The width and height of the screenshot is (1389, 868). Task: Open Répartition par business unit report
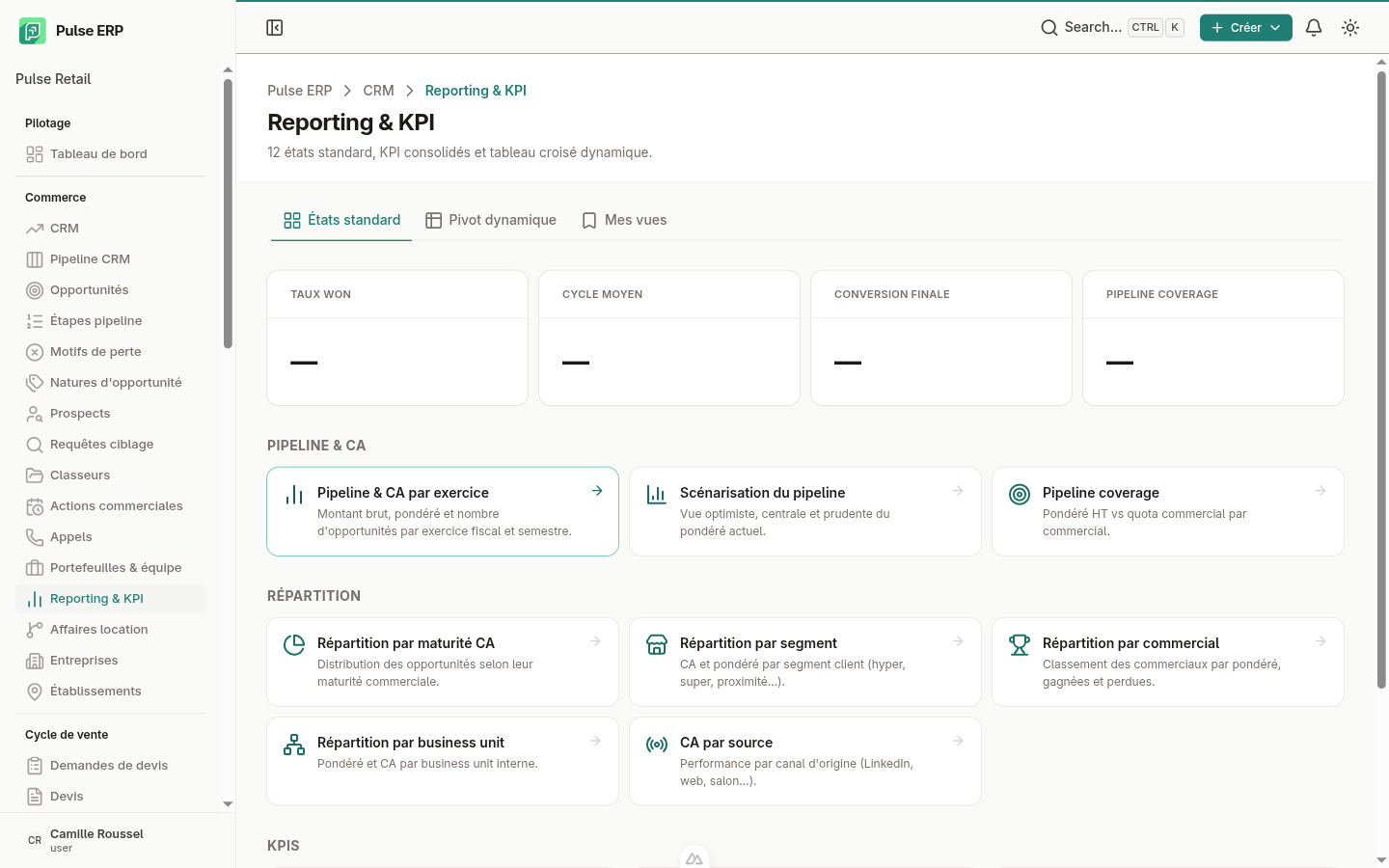point(443,761)
